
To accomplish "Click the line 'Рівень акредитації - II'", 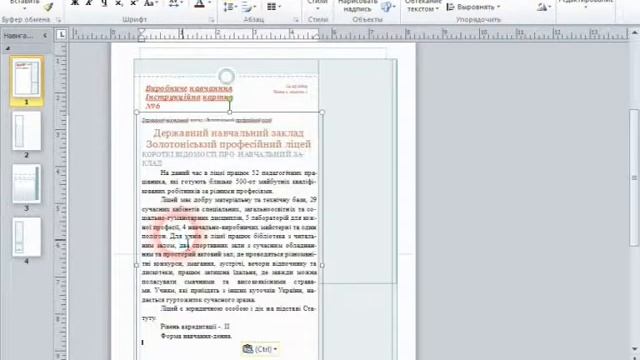I will 195,327.
